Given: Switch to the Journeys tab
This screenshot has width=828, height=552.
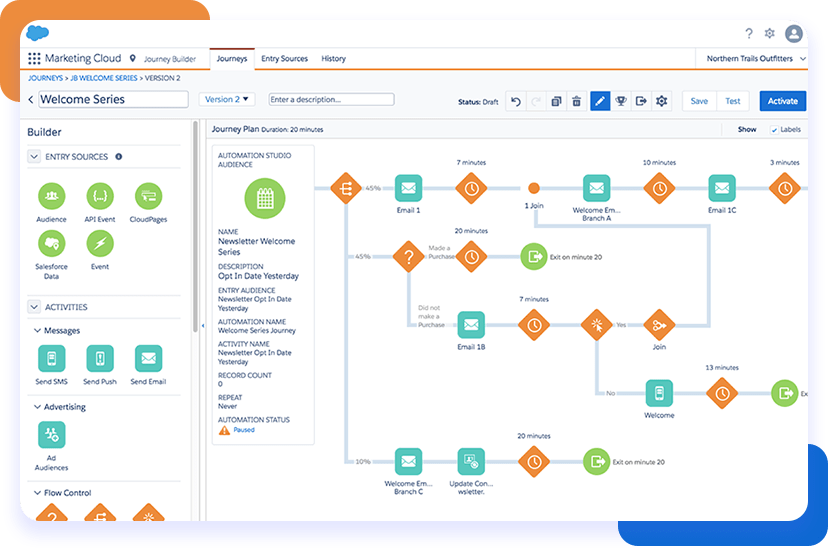Looking at the screenshot, I should pos(232,59).
